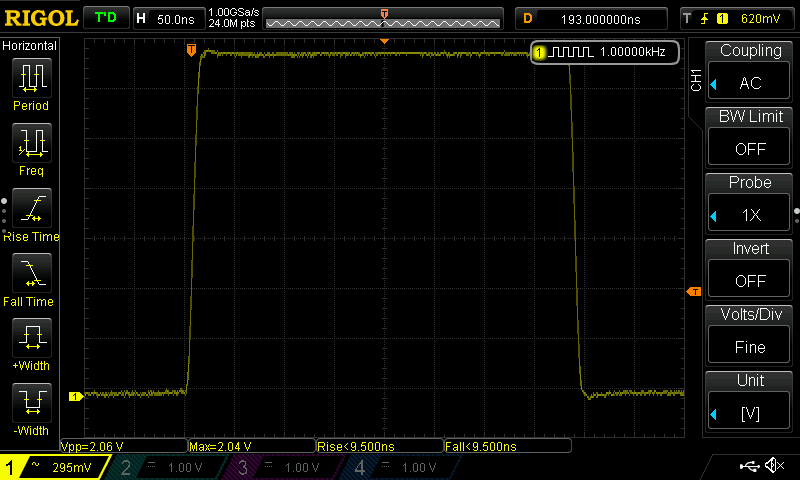Click the 1.00000kHz frequency counter value

tap(633, 52)
